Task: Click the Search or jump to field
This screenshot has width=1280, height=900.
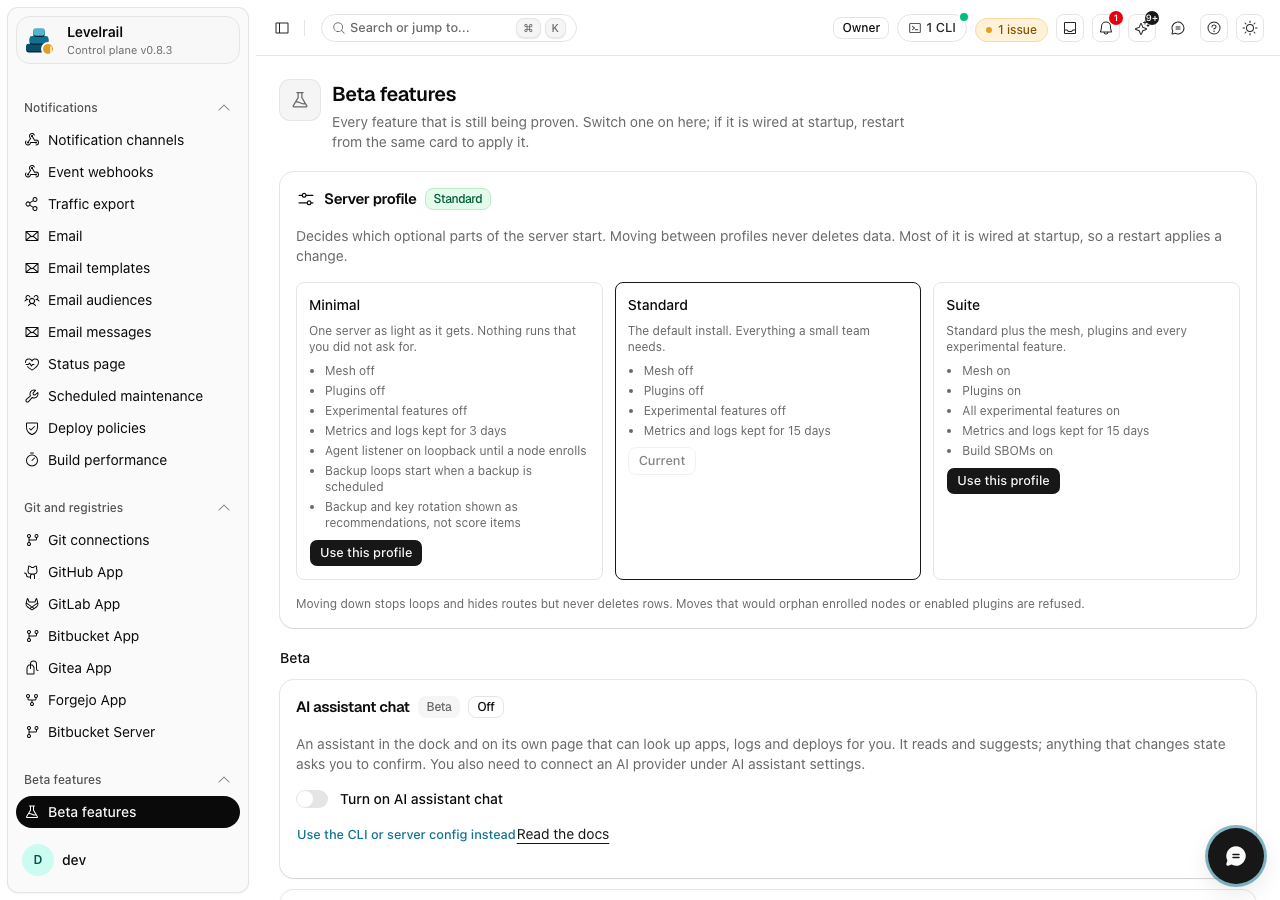Action: coord(449,28)
